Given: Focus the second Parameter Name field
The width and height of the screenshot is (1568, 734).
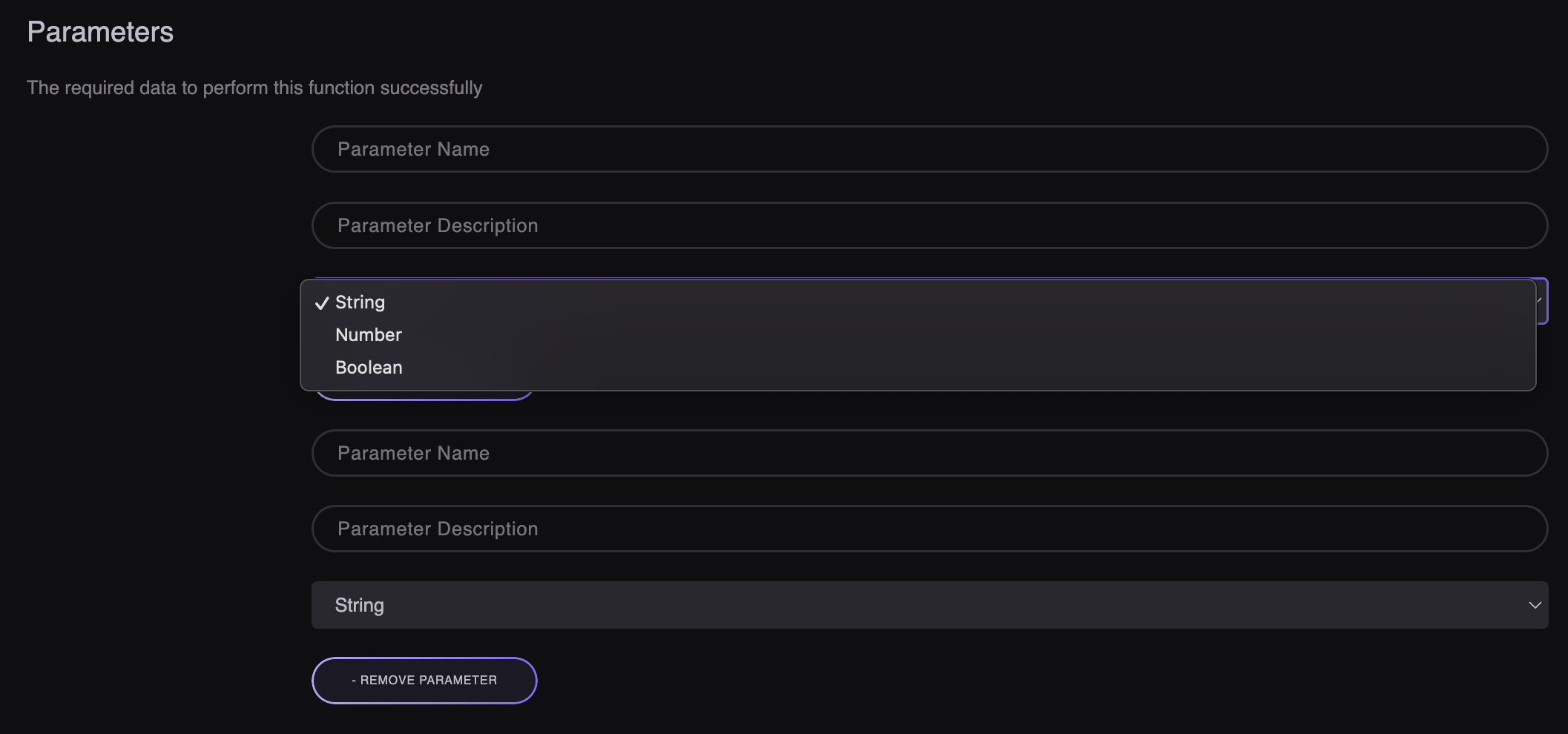Looking at the screenshot, I should (x=929, y=453).
